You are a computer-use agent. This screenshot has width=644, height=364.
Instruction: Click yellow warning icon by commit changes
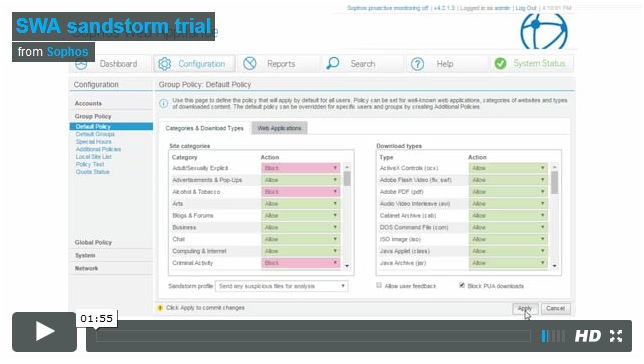click(x=160, y=308)
